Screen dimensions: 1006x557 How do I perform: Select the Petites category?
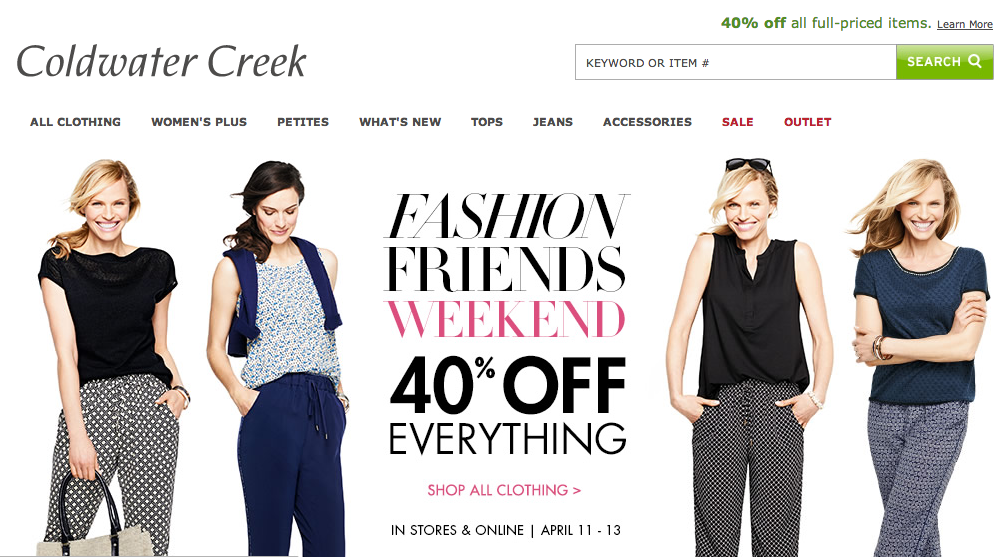(x=303, y=122)
